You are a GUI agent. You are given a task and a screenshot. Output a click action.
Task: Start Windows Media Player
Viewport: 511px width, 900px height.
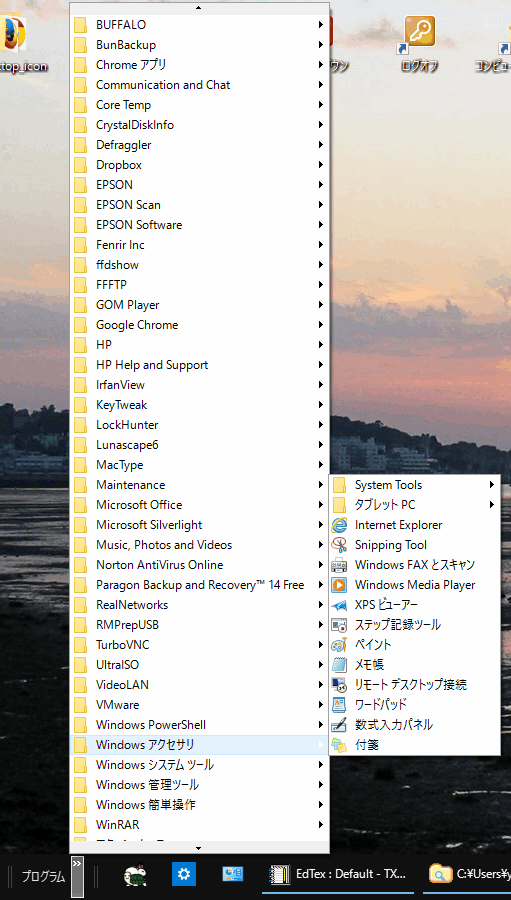point(415,585)
